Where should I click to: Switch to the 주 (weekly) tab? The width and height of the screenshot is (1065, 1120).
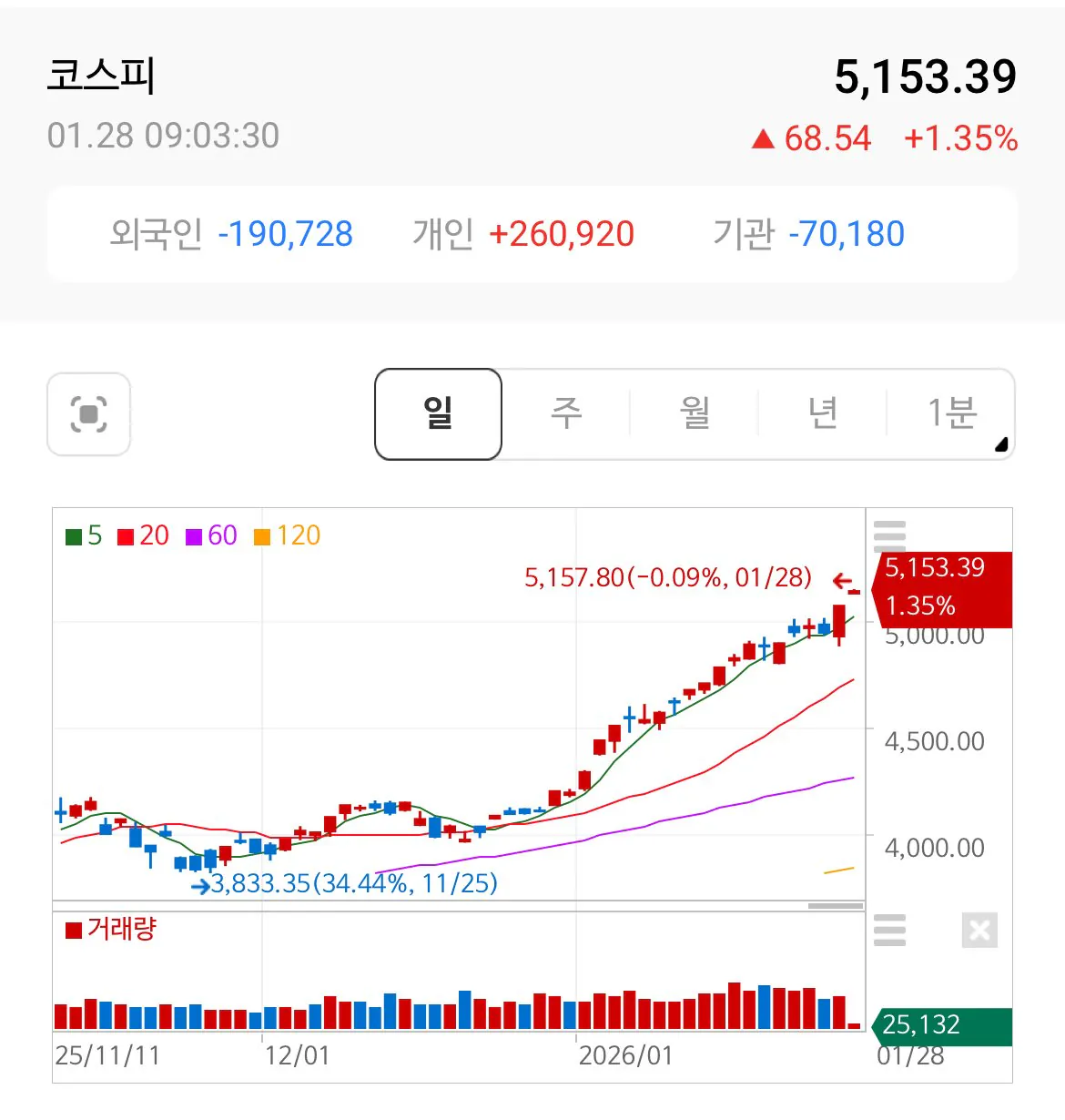565,414
